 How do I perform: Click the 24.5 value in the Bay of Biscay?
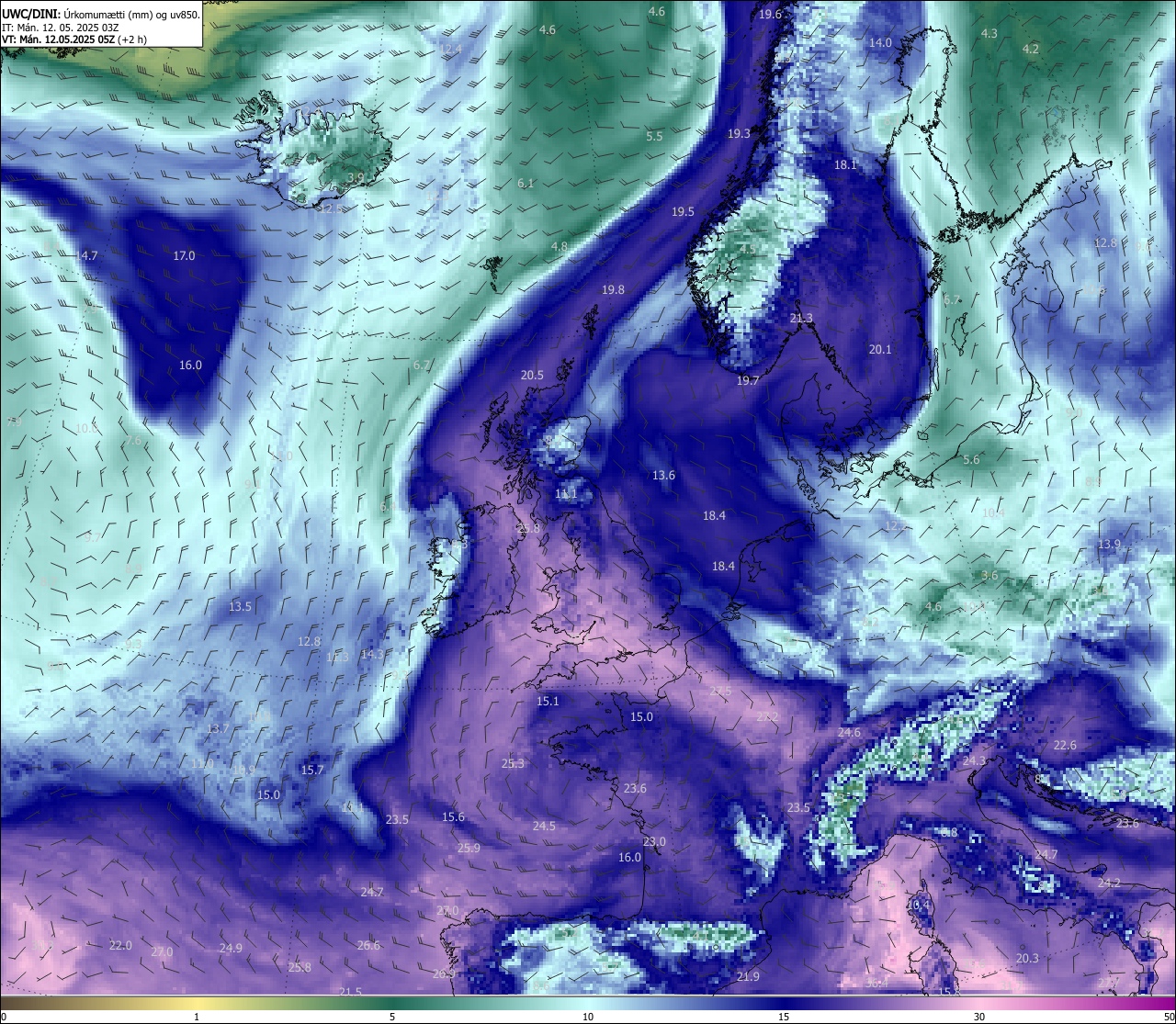[x=544, y=826]
